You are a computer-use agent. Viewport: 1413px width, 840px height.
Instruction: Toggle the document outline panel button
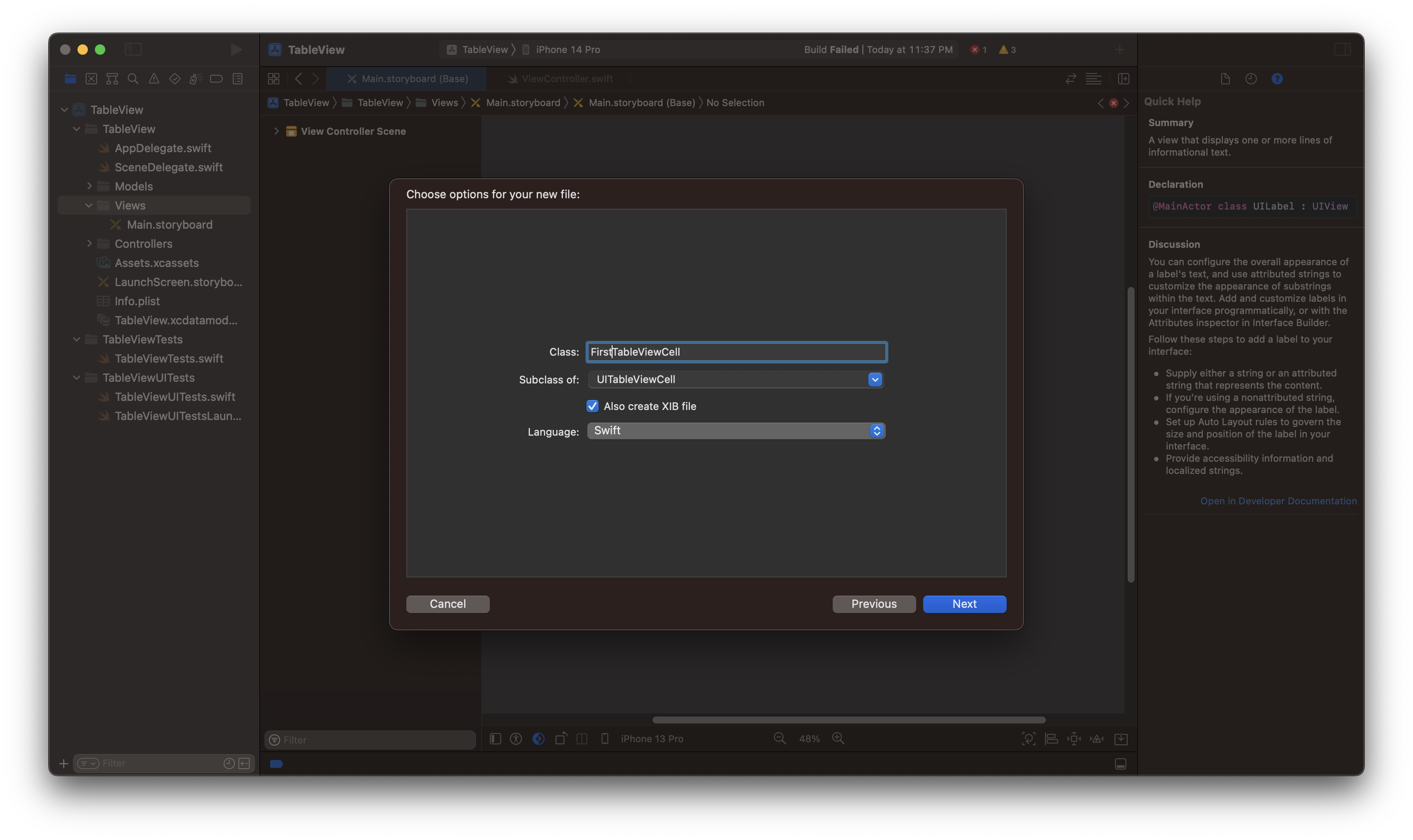pyautogui.click(x=495, y=739)
